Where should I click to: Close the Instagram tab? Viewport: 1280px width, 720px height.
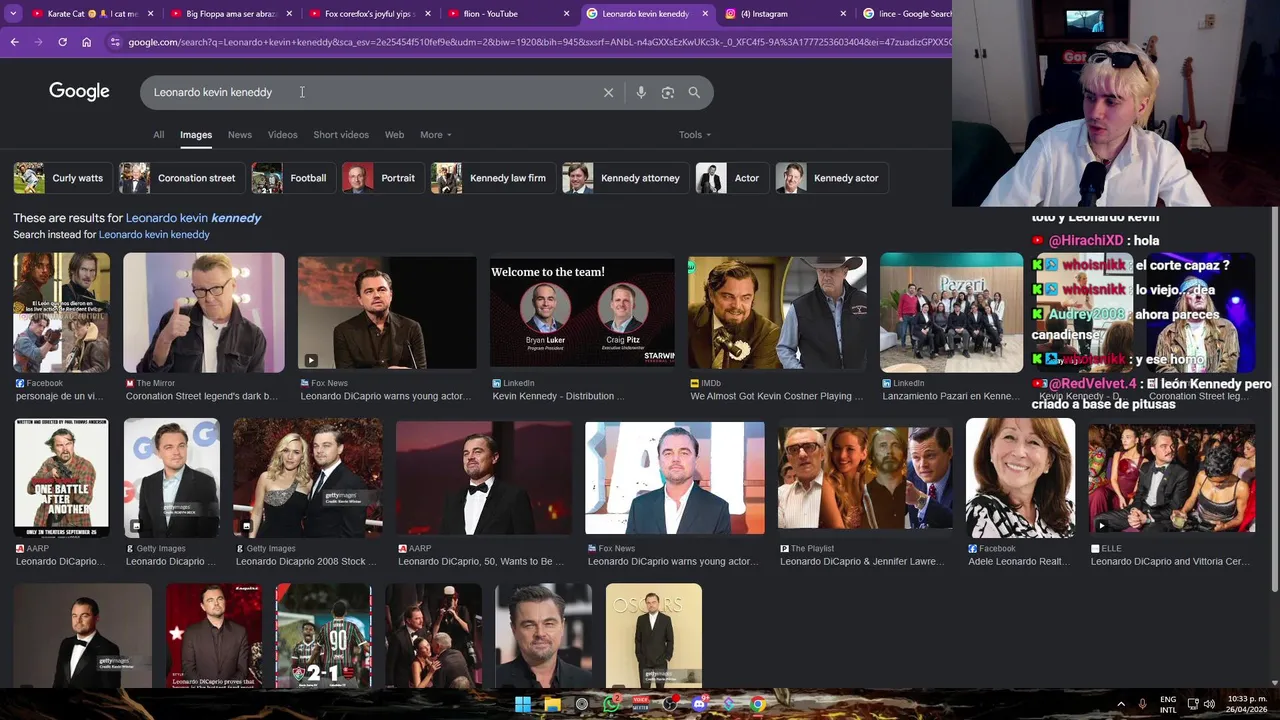(x=843, y=14)
